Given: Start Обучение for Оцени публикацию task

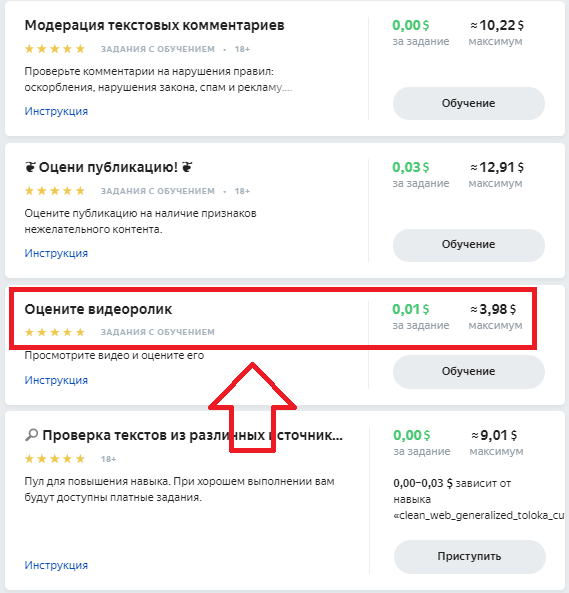Looking at the screenshot, I should click(x=468, y=245).
